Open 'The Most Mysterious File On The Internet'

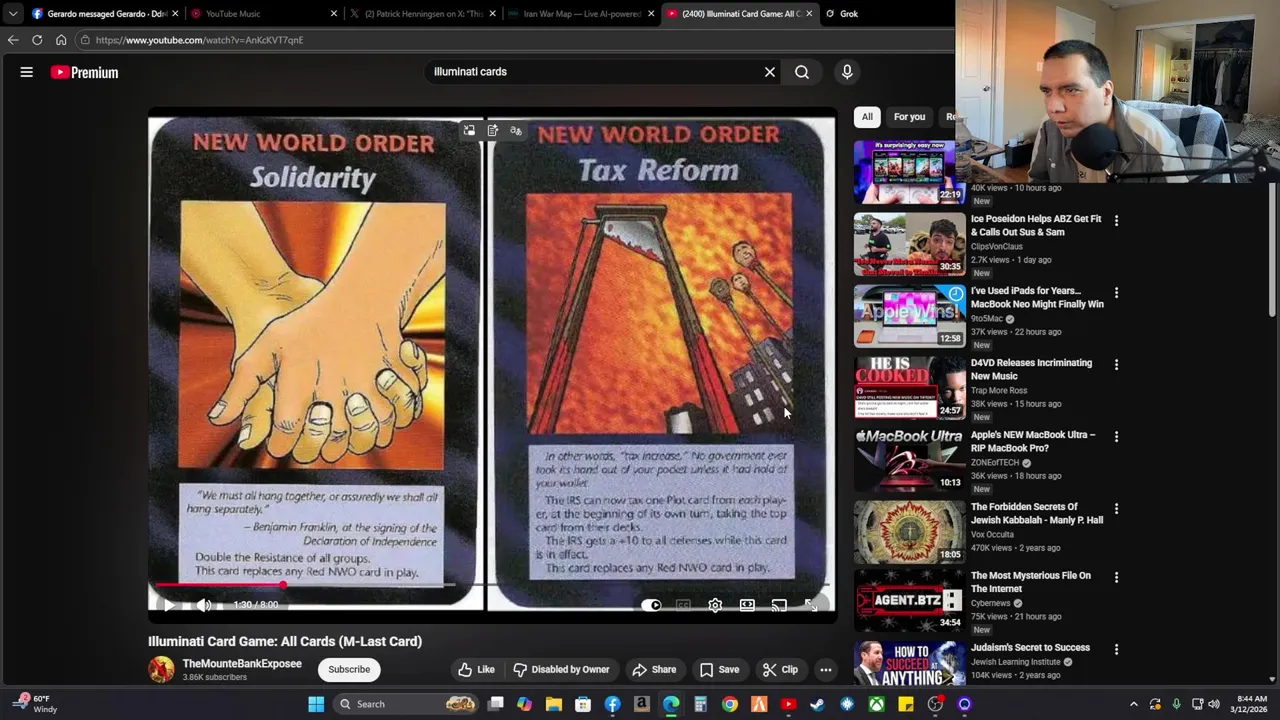tap(1030, 582)
